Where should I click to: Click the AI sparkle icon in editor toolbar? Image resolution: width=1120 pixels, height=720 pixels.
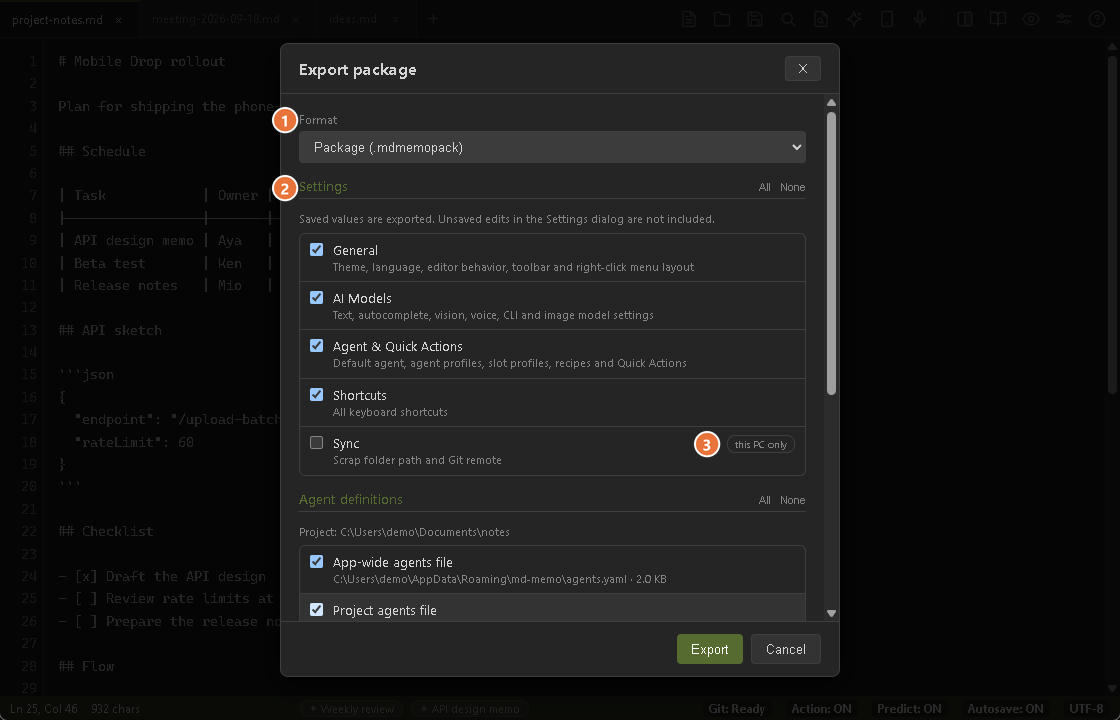tap(854, 19)
